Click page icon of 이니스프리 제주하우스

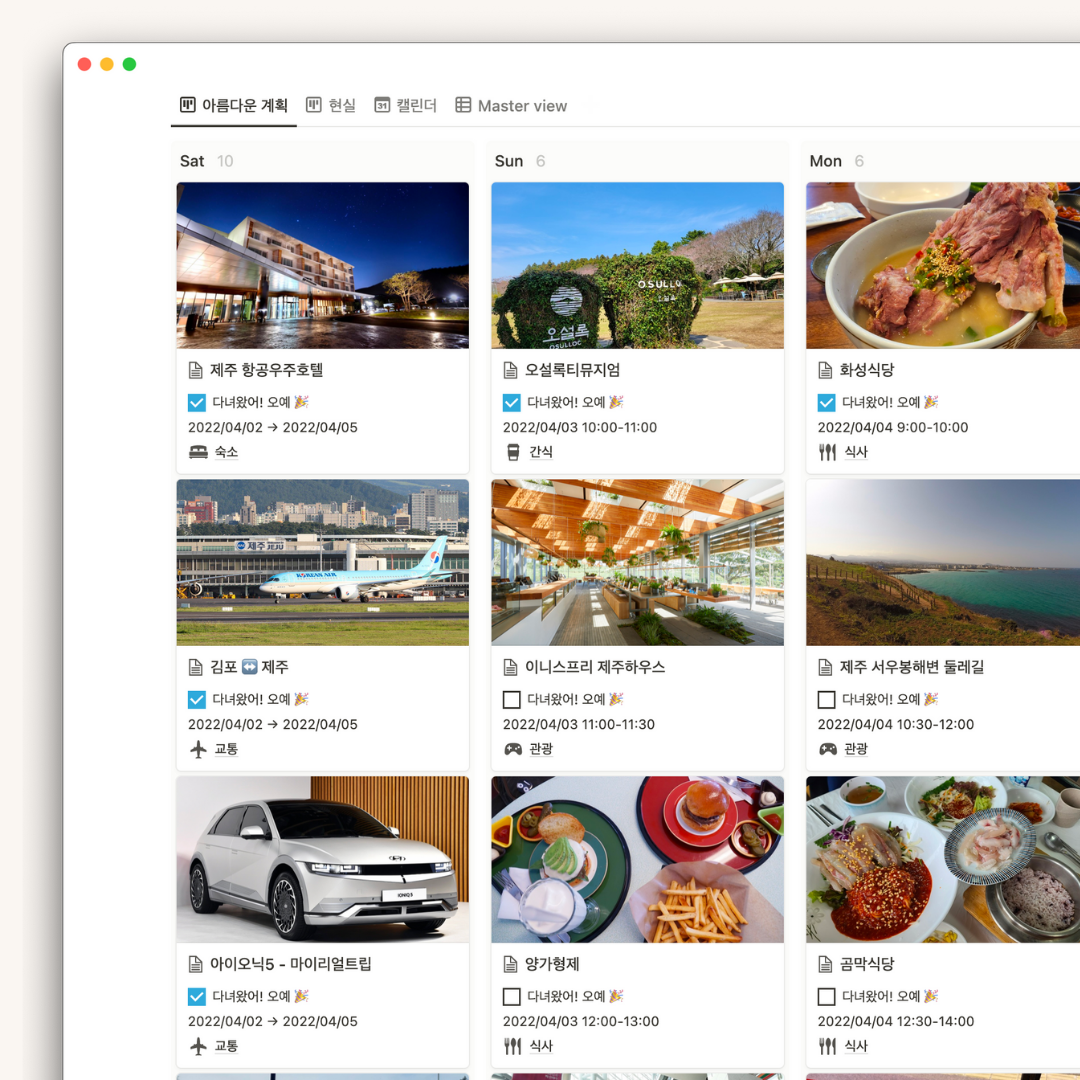[x=510, y=667]
